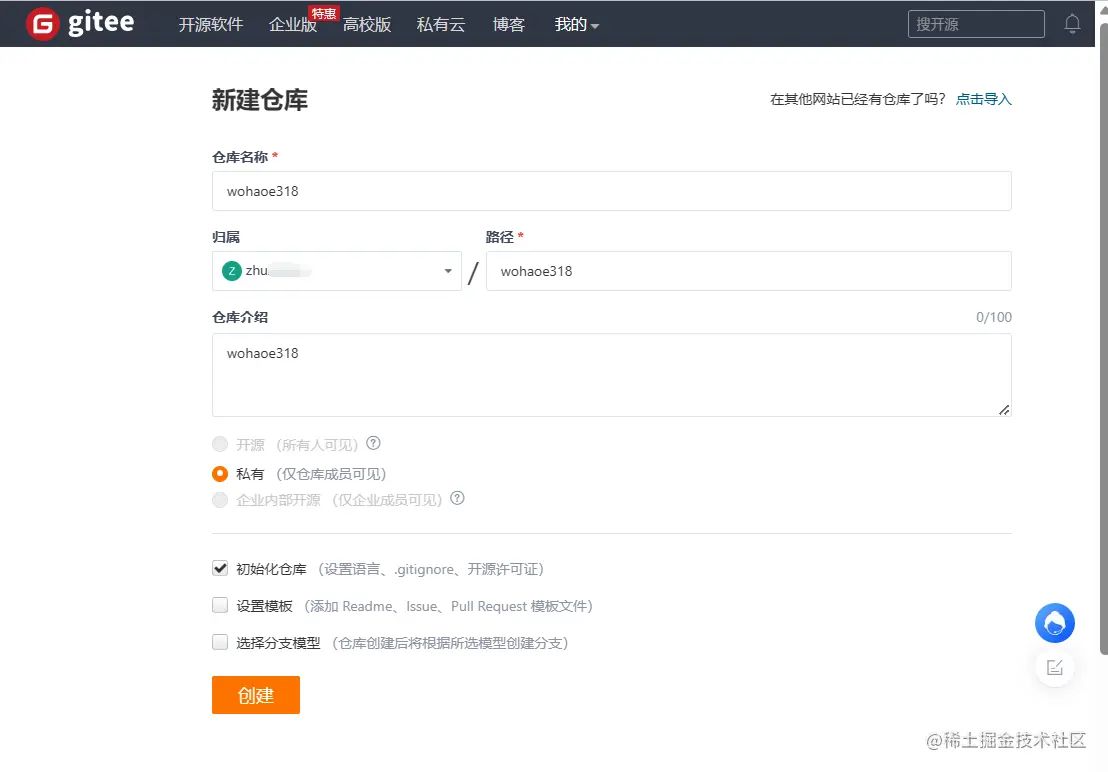Click help icon next to 开源 option
1108x772 pixels.
(x=373, y=443)
